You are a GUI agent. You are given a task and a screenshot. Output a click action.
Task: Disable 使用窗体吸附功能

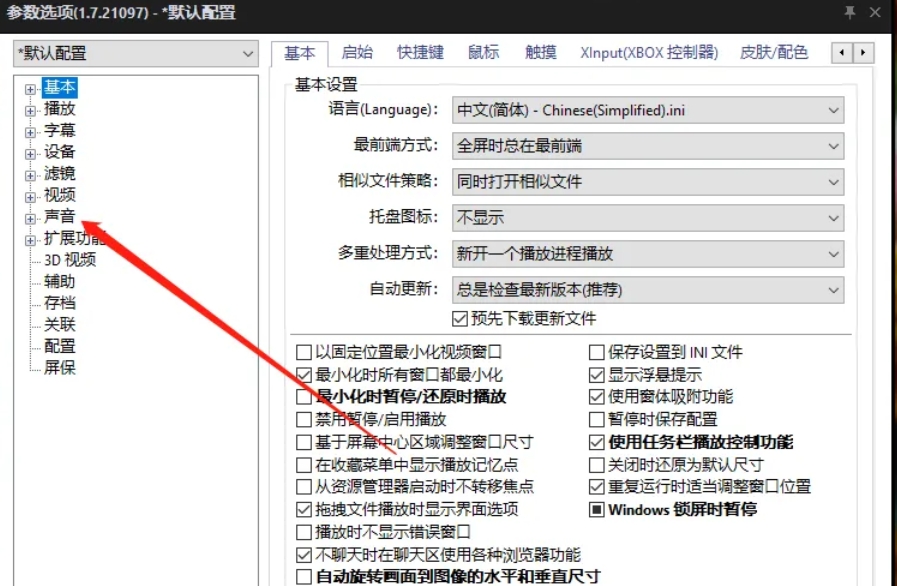coord(594,399)
